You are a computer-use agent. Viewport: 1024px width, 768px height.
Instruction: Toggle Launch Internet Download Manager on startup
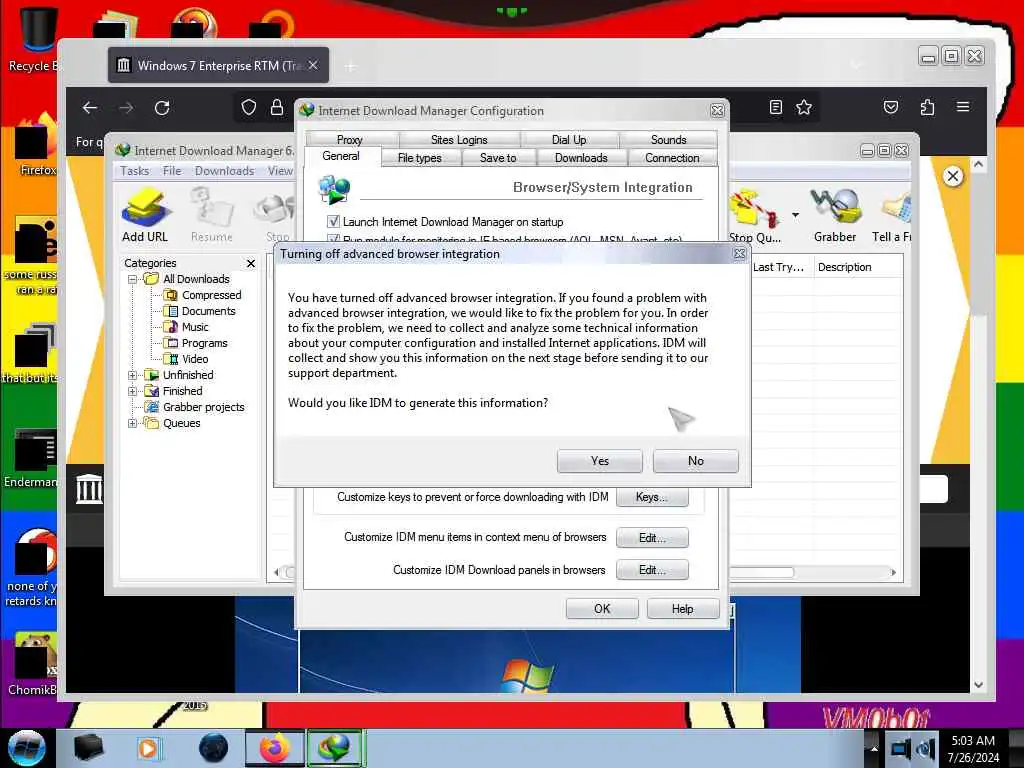333,221
